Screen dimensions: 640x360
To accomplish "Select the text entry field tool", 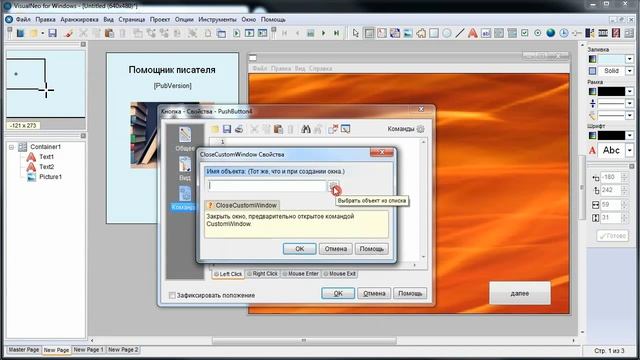I will coord(486,33).
